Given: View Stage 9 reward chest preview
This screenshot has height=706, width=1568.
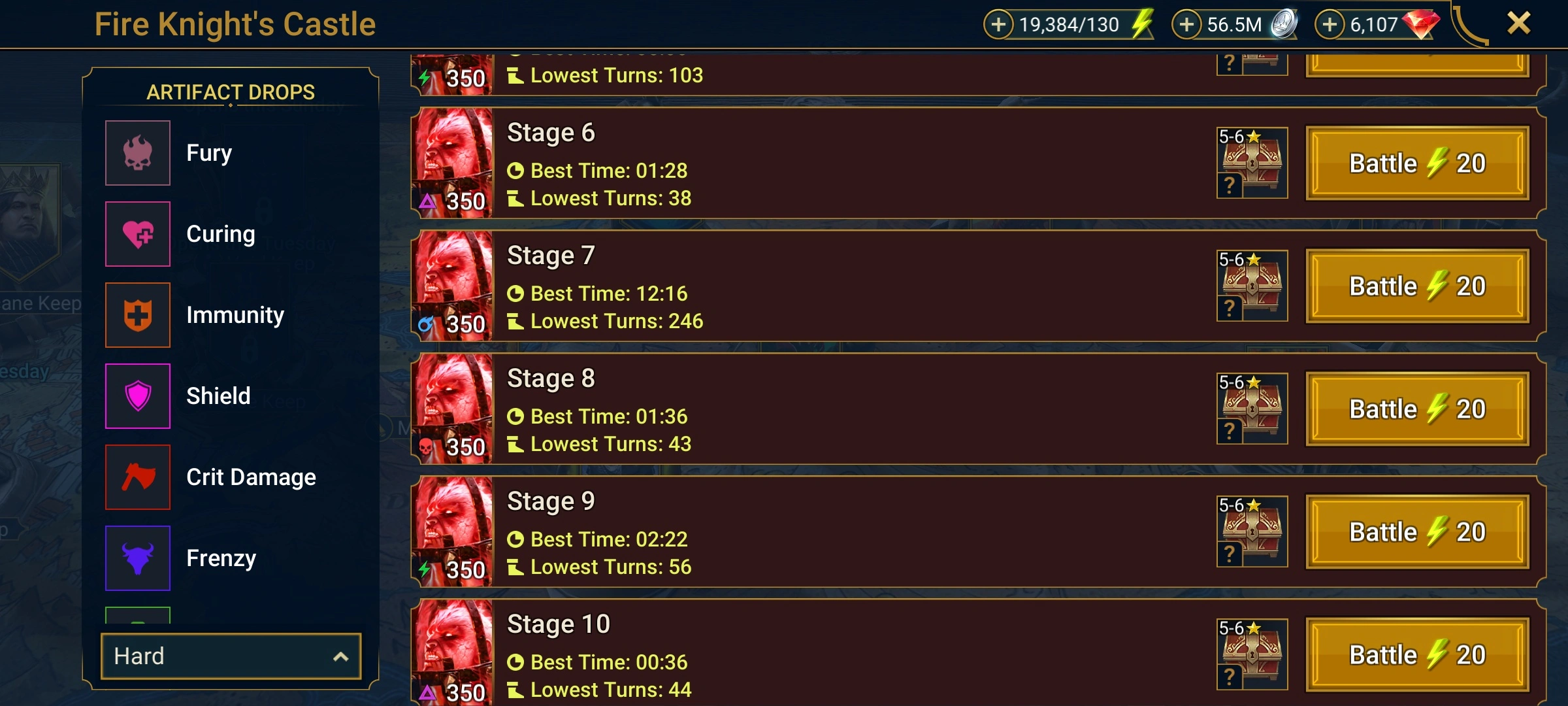Looking at the screenshot, I should (1252, 531).
